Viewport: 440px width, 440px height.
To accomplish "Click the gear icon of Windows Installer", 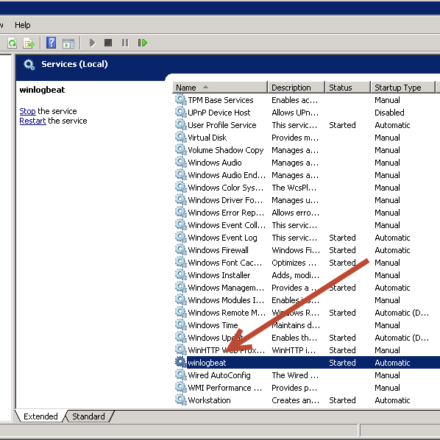I will 181,275.
